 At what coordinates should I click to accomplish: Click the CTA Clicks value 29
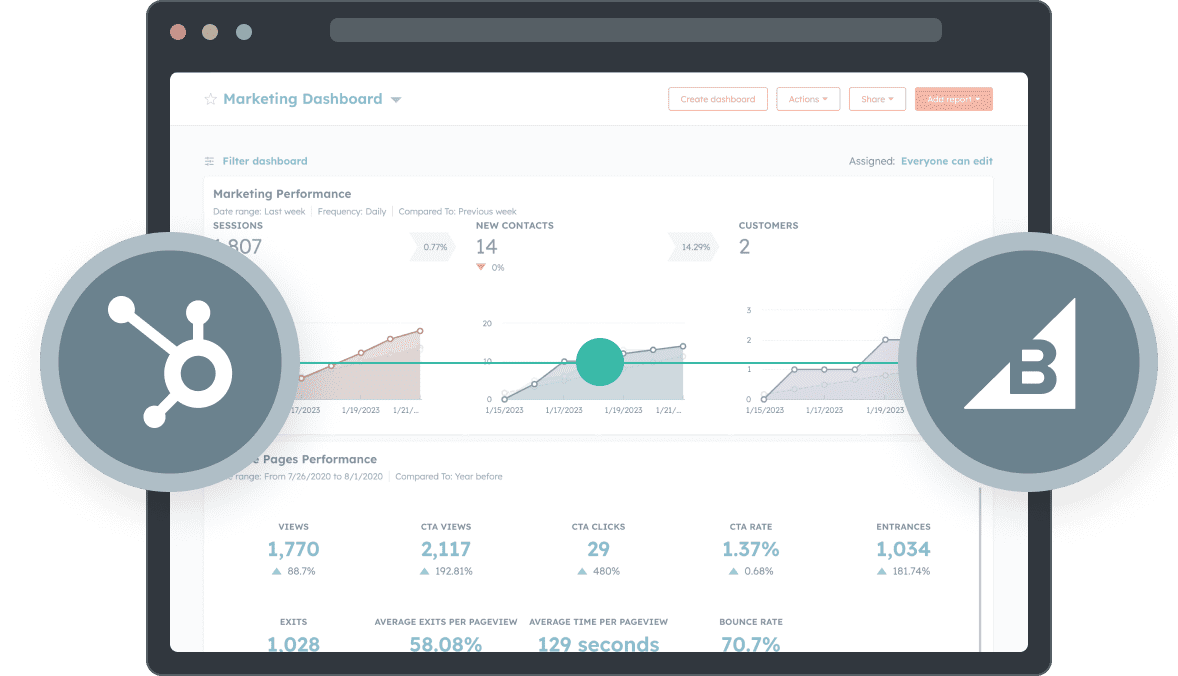click(598, 549)
